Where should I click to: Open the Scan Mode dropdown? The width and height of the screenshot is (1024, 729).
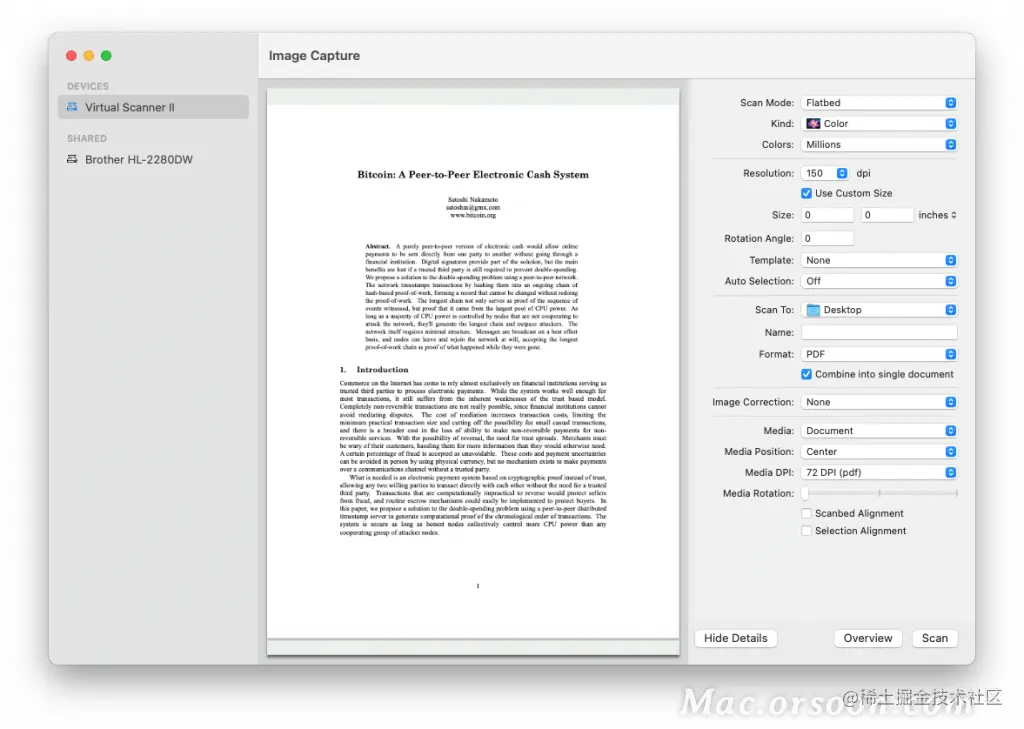click(x=879, y=103)
